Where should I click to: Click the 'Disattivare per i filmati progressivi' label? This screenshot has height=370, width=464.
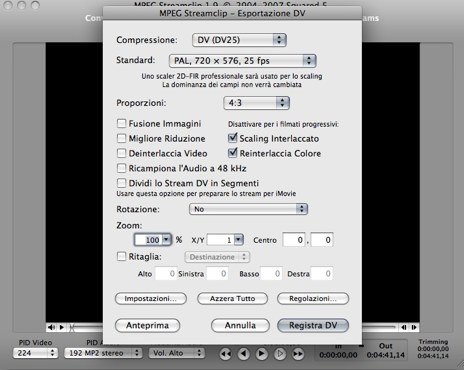pos(283,124)
